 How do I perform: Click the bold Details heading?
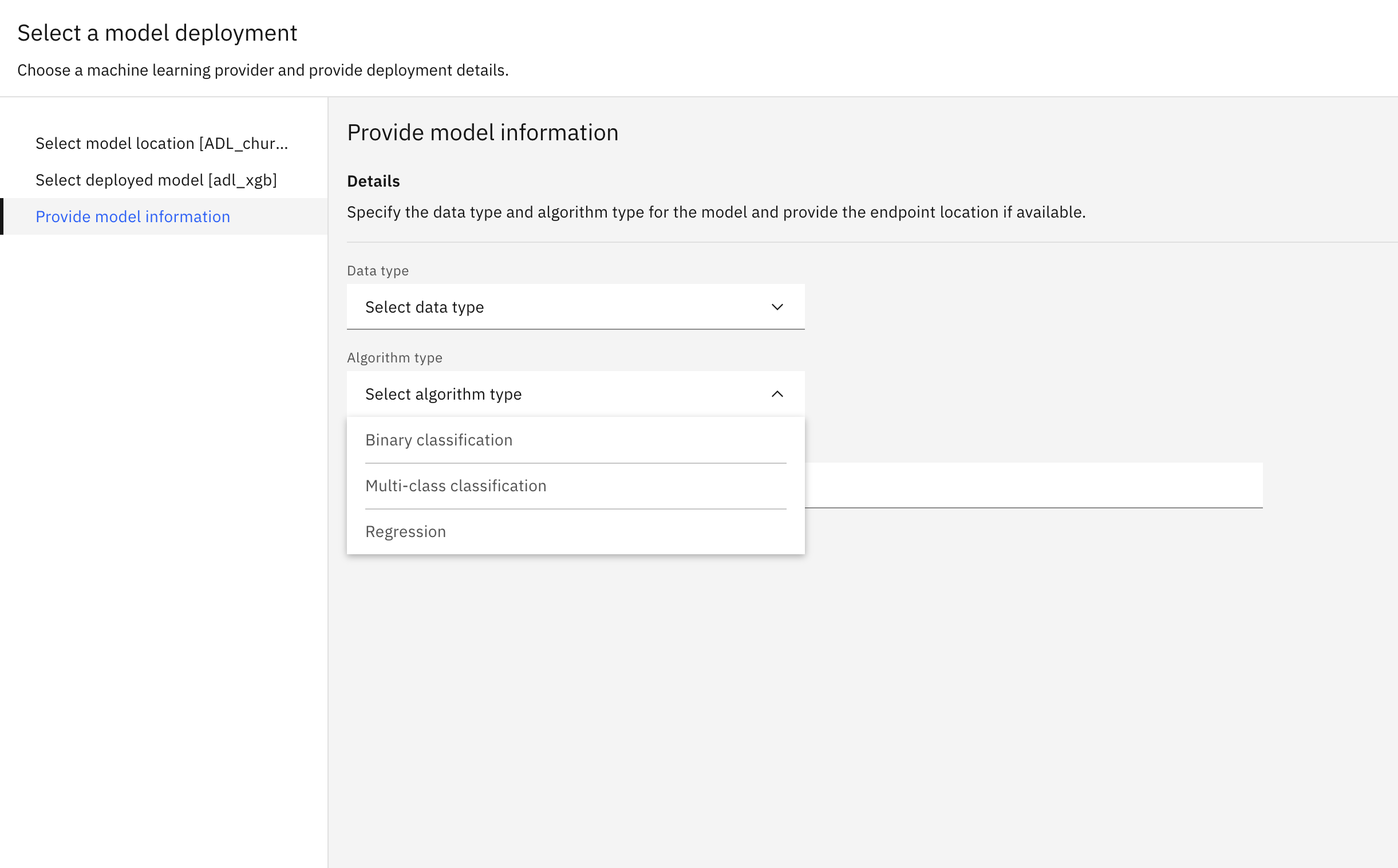(x=373, y=182)
